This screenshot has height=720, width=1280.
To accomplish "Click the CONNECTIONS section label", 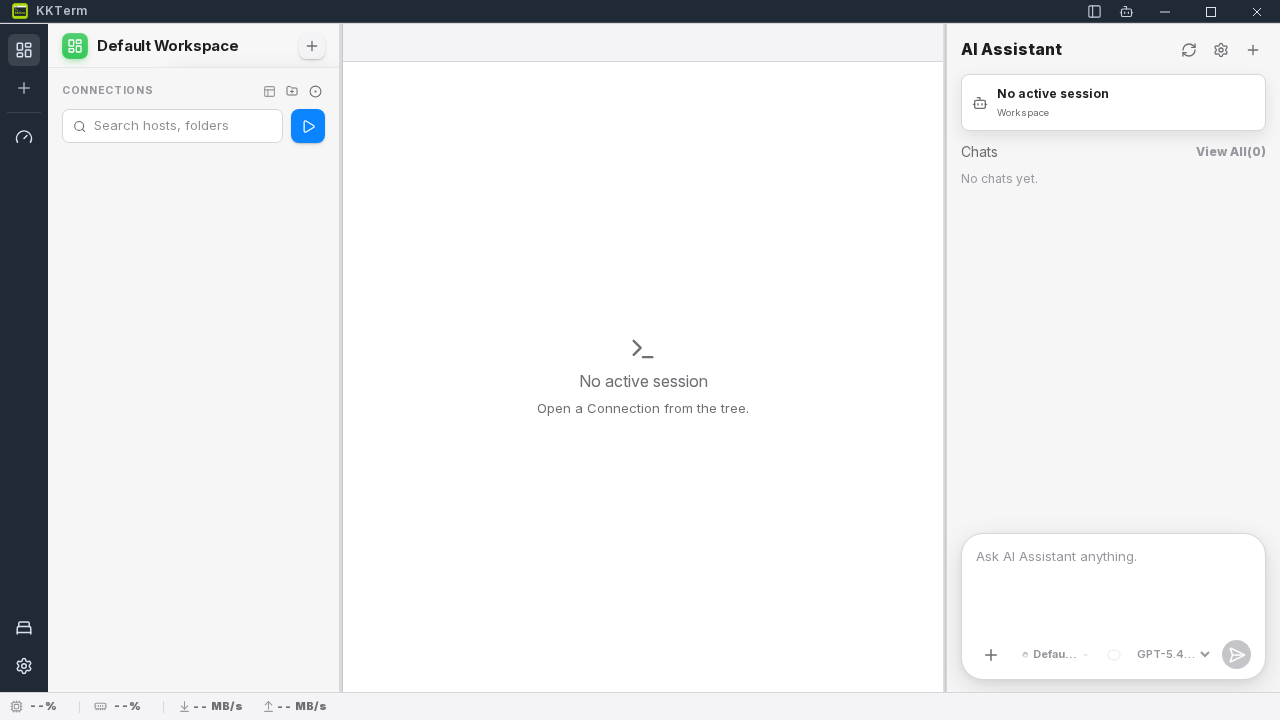I will pos(108,90).
